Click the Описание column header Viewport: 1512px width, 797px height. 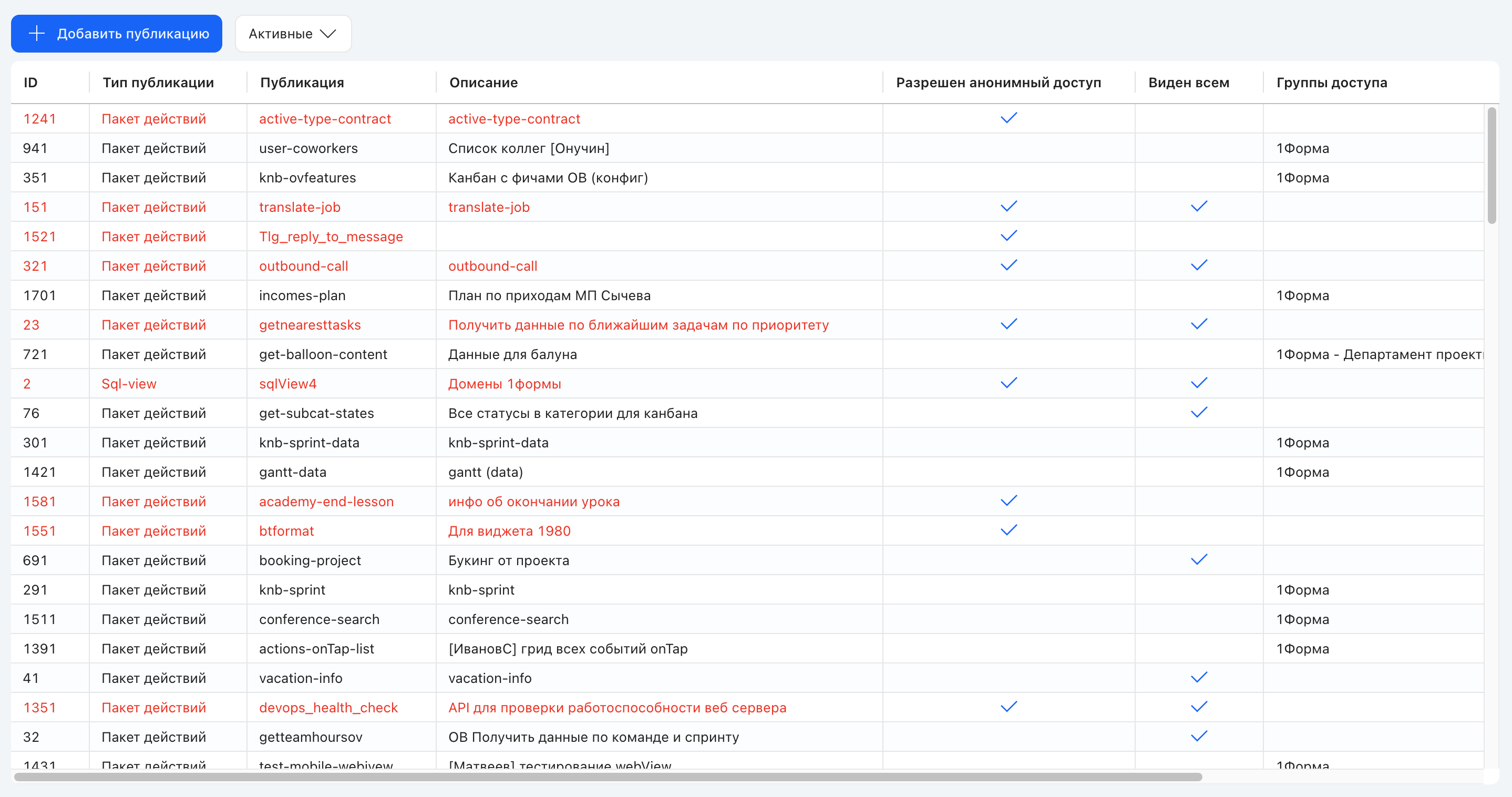click(483, 83)
